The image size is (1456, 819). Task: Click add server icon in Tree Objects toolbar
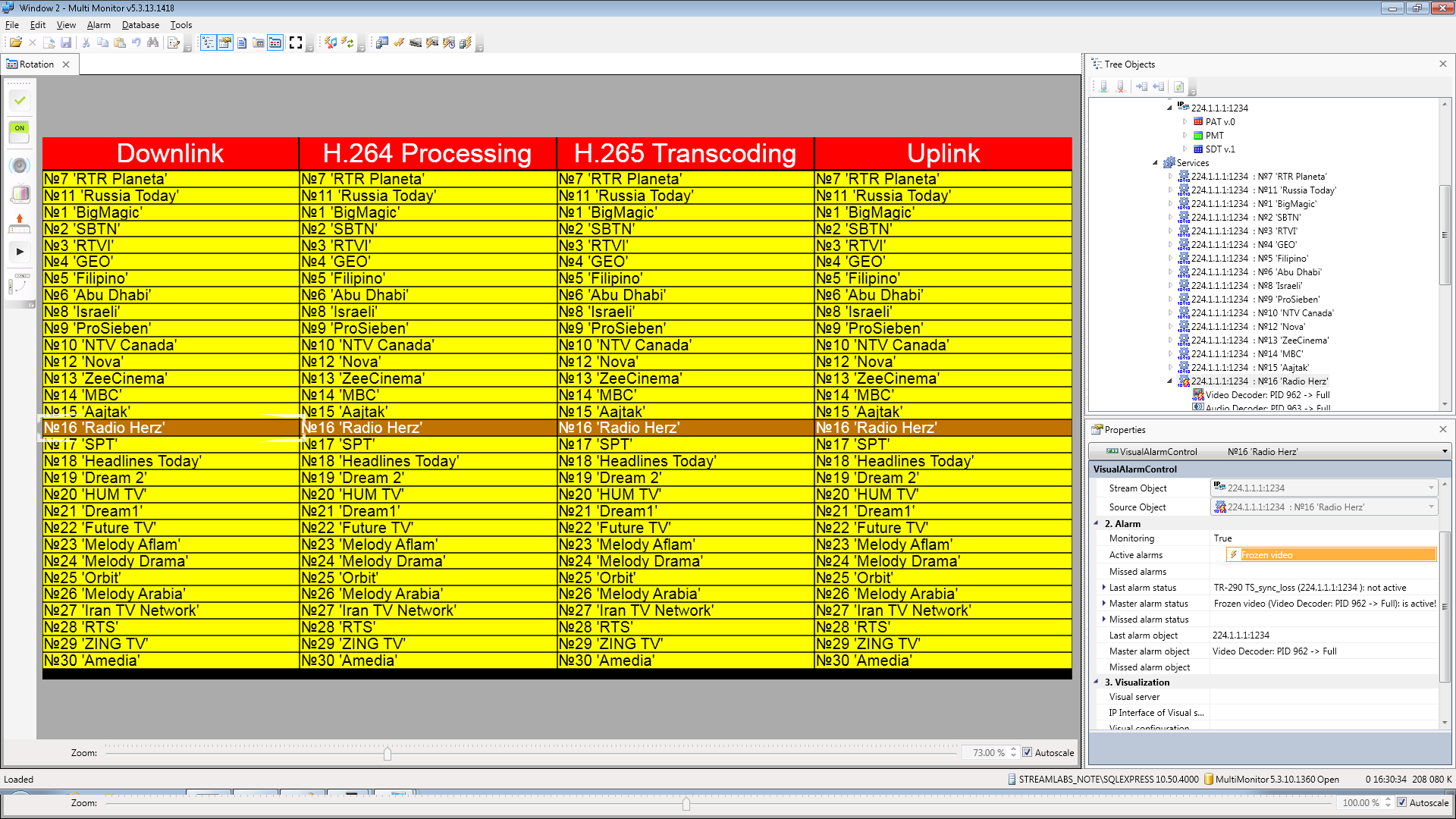tap(1103, 86)
